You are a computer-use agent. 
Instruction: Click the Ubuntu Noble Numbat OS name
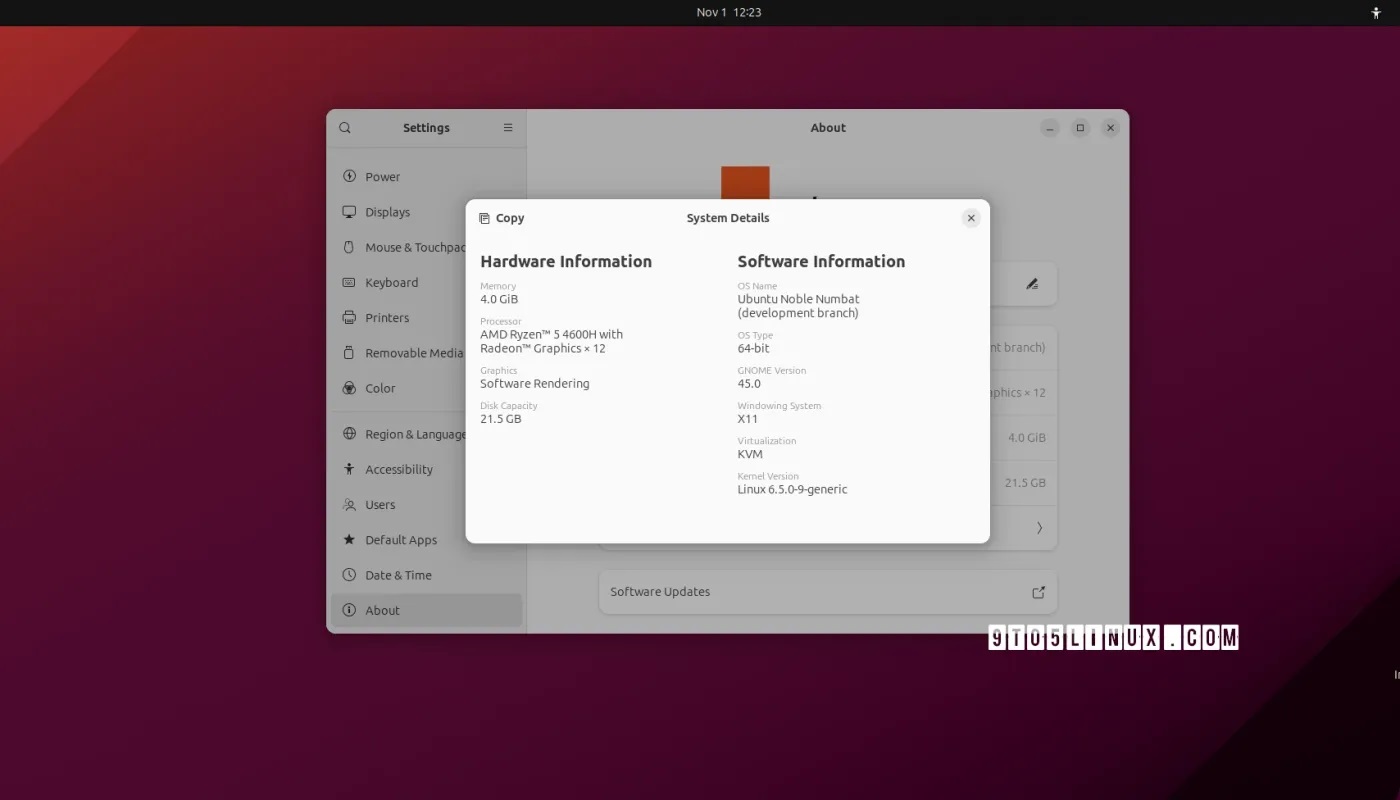pos(798,306)
